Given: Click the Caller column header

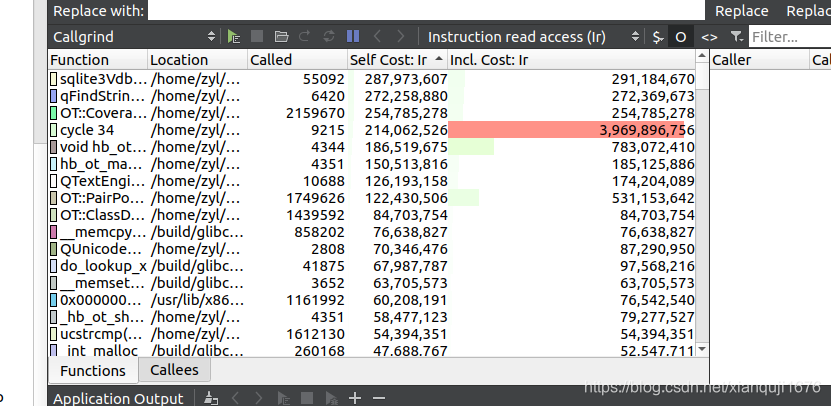Looking at the screenshot, I should pos(759,60).
